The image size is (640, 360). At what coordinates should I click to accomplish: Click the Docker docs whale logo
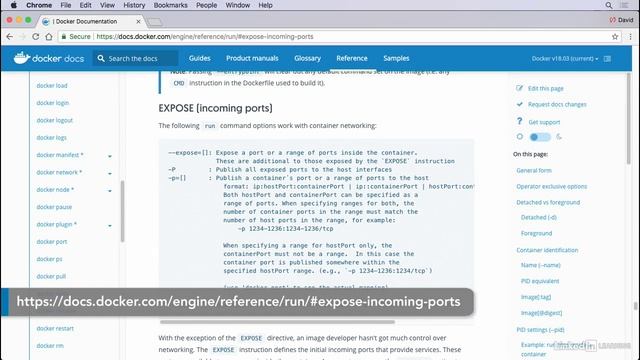(x=22, y=58)
